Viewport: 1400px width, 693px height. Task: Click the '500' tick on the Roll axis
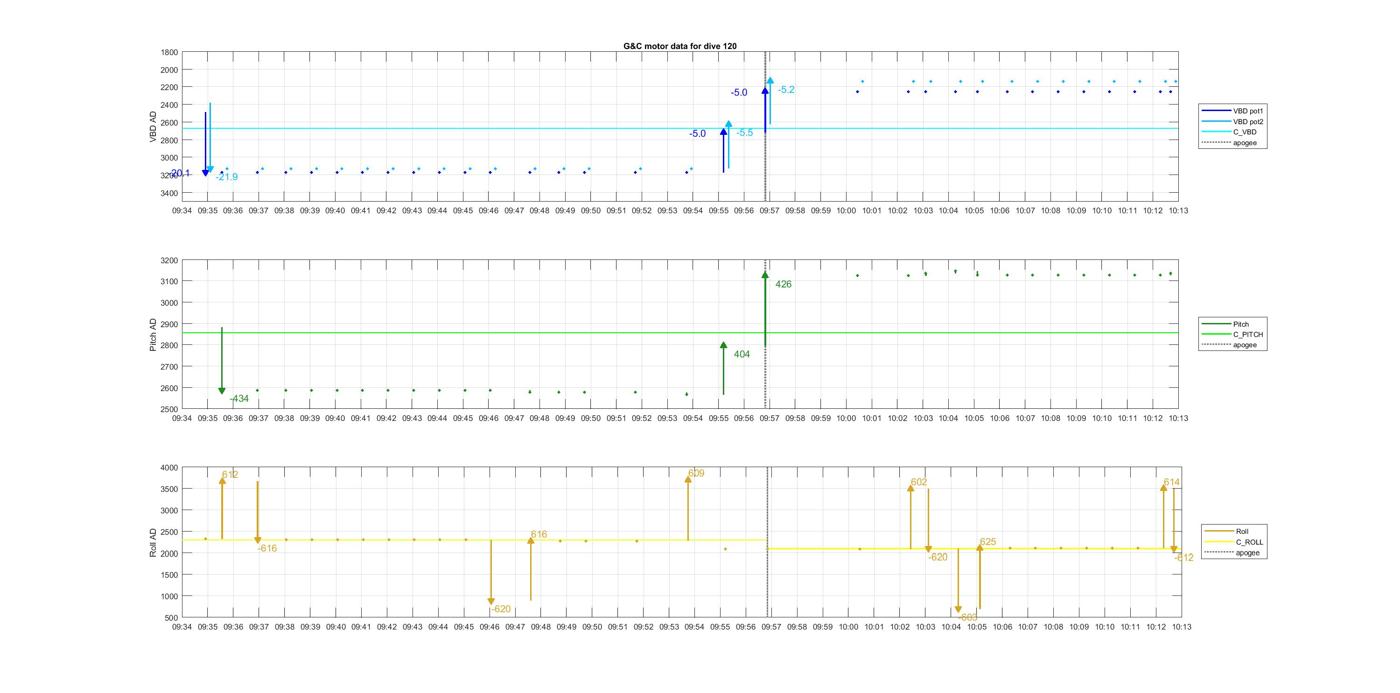pyautogui.click(x=171, y=618)
